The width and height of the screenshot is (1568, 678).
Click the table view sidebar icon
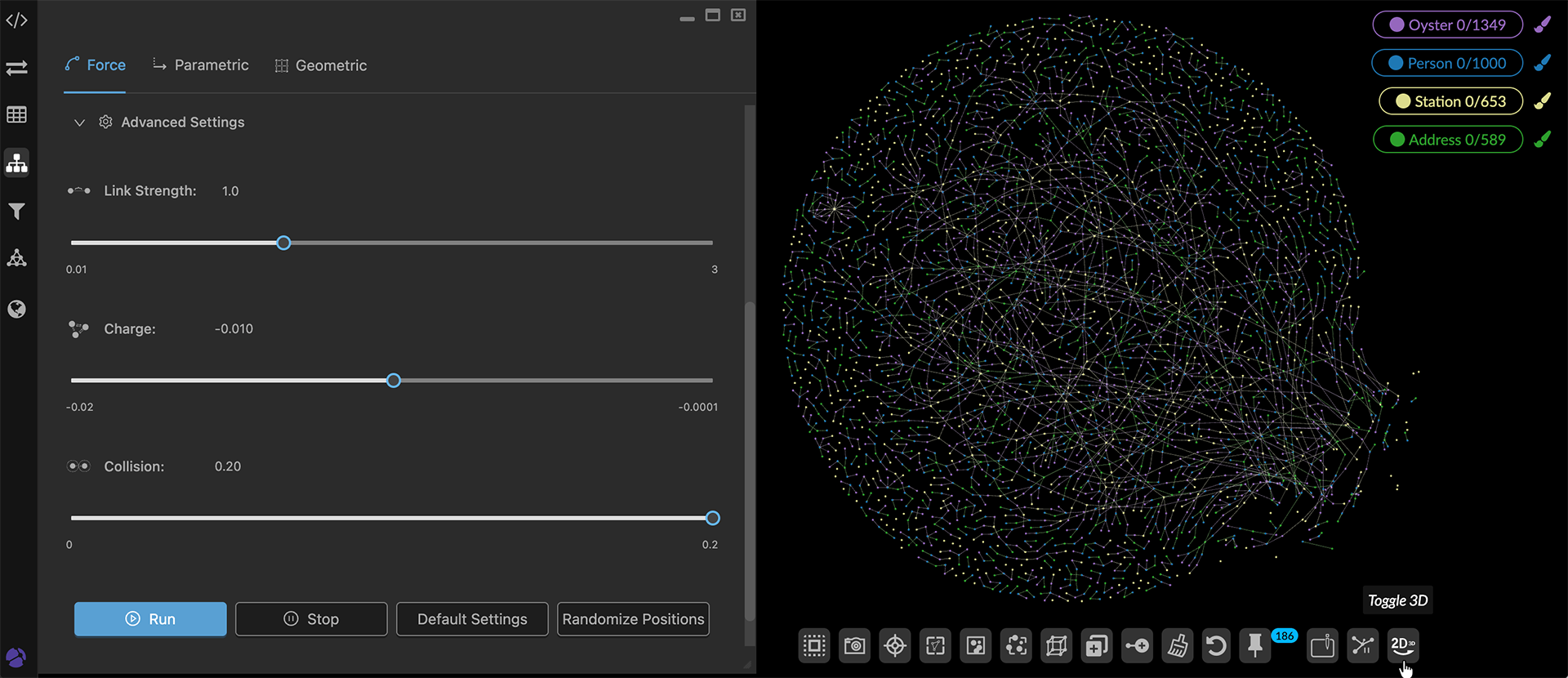tap(16, 115)
